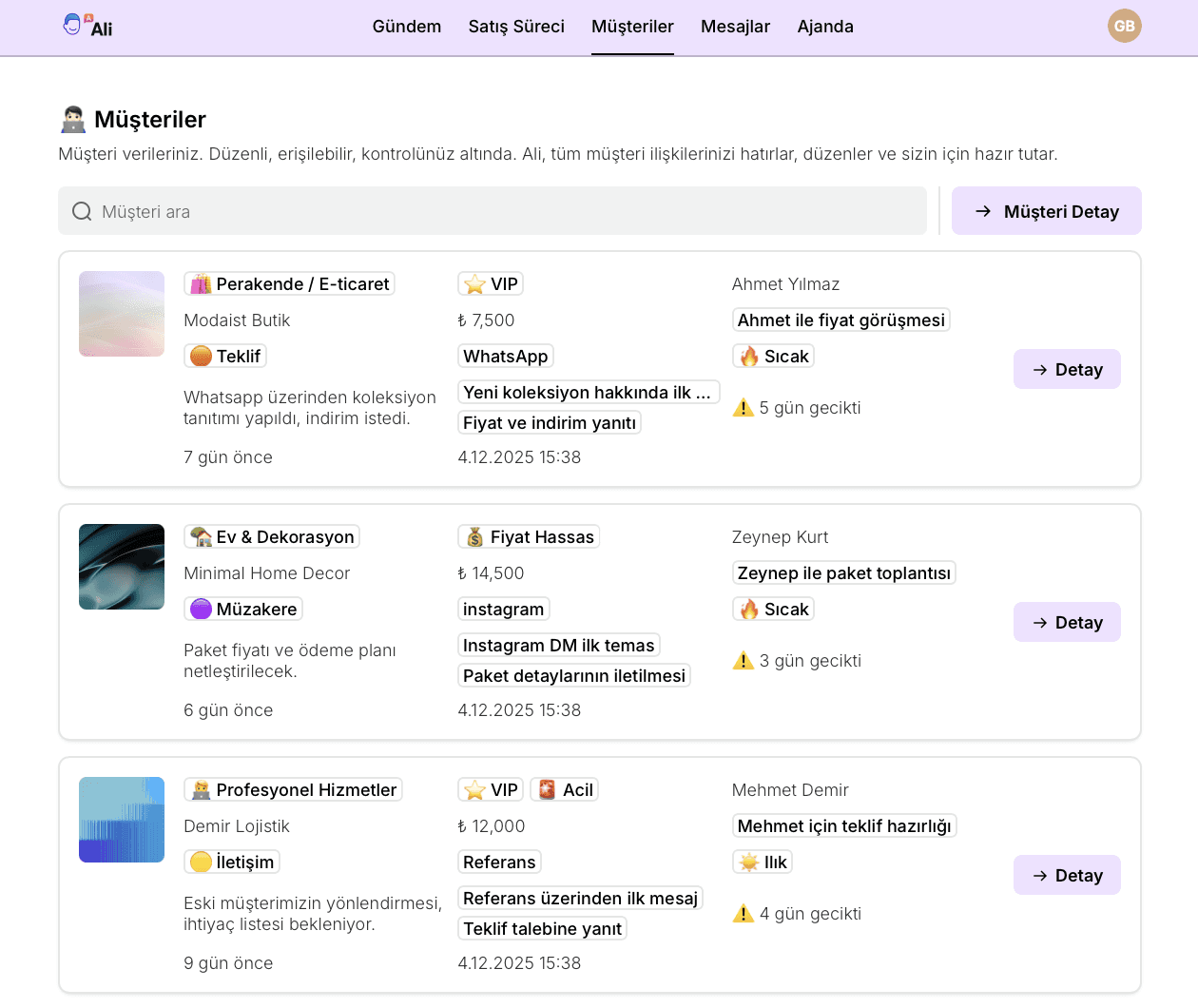The image size is (1198, 1008).
Task: Click 'Fiyat ve indirim yanıtı' tag
Action: pyautogui.click(x=550, y=423)
